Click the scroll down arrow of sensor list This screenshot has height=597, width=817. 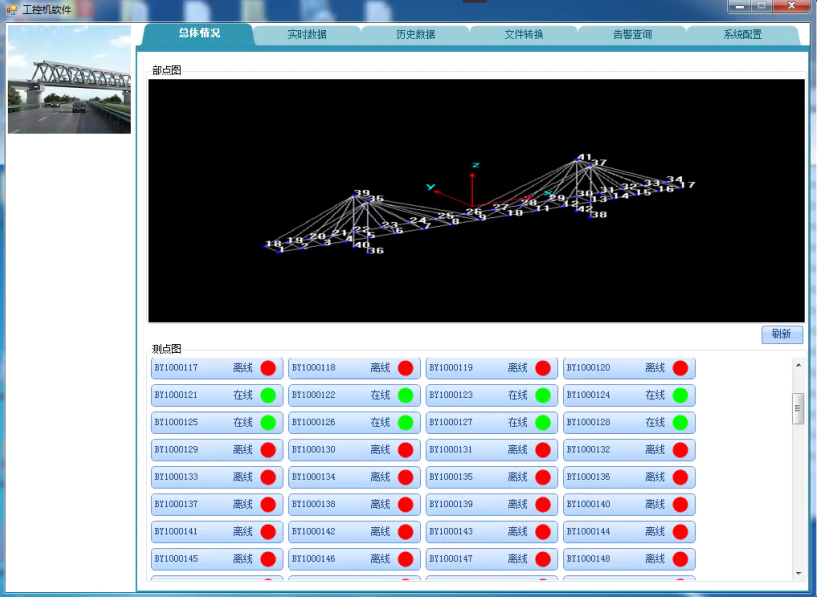[798, 573]
